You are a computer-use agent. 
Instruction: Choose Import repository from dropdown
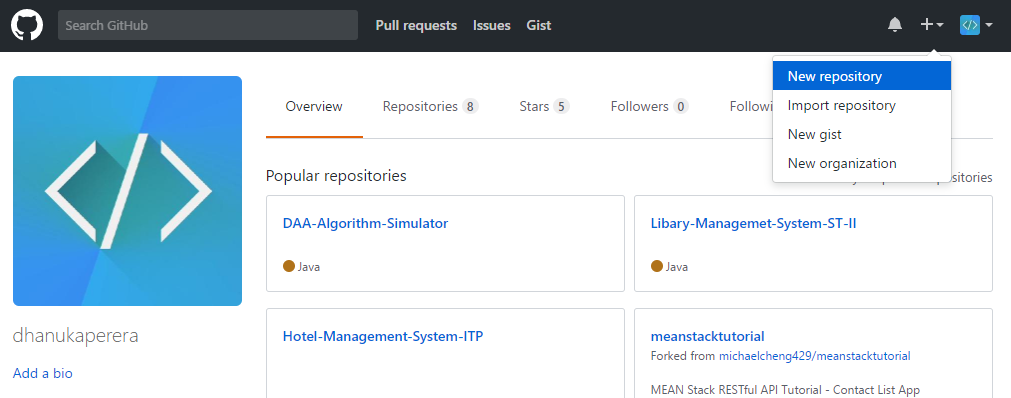click(861, 105)
